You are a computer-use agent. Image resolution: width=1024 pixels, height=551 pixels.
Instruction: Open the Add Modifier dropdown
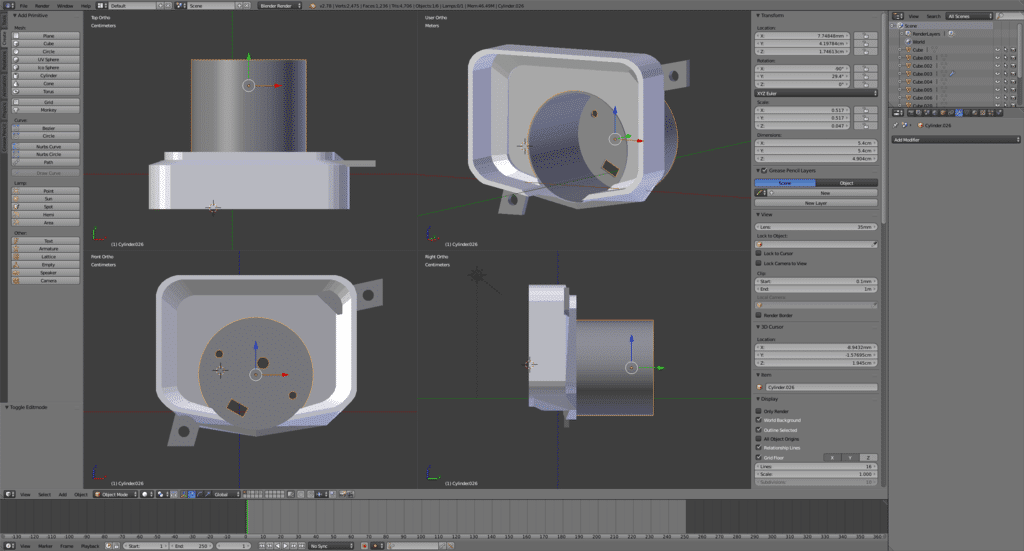(955, 139)
